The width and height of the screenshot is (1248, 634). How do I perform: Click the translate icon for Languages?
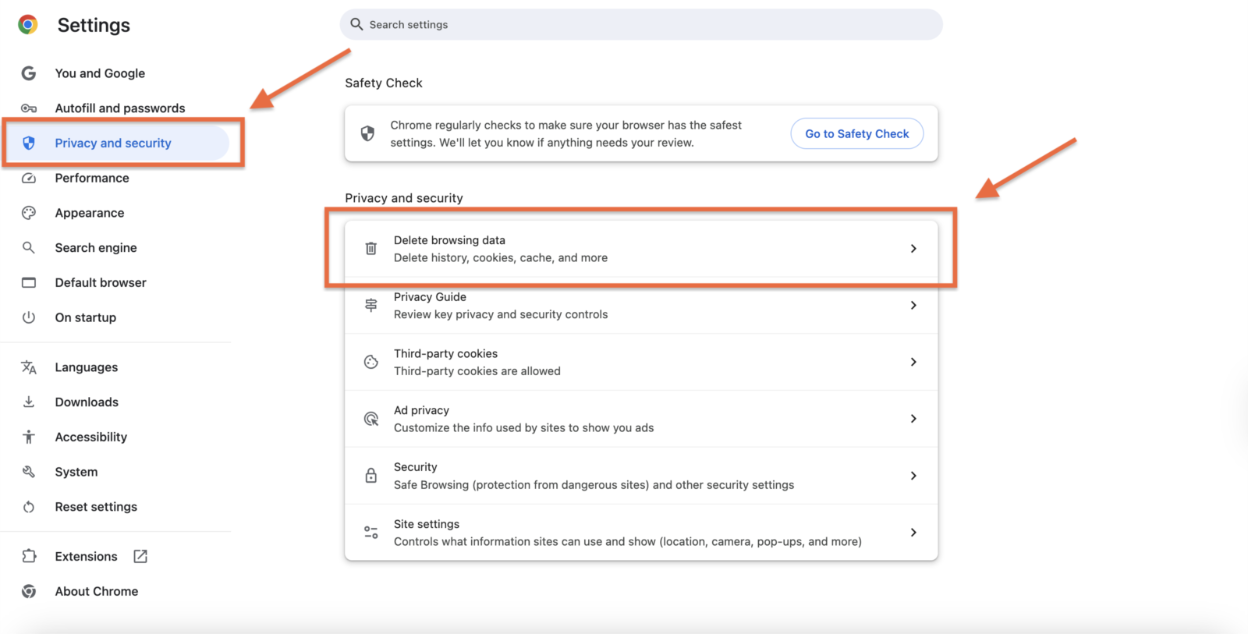[x=29, y=367]
